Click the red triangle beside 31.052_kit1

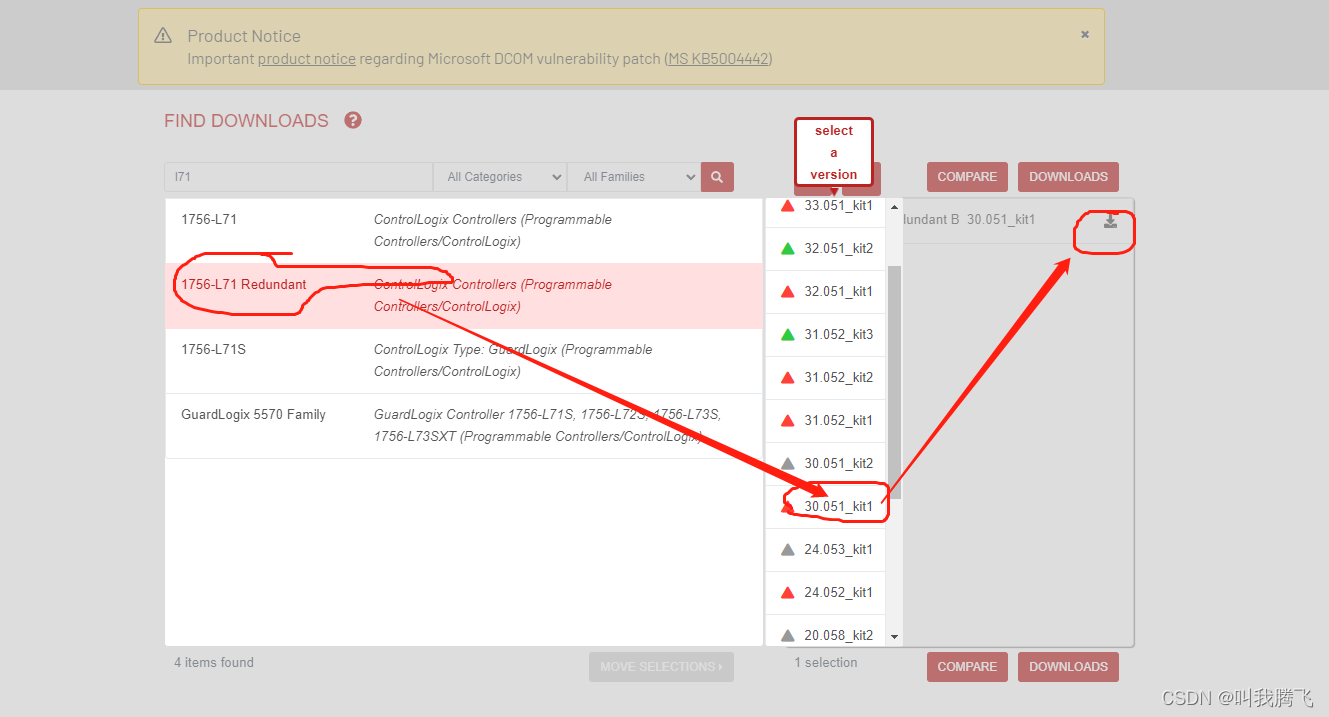(788, 421)
